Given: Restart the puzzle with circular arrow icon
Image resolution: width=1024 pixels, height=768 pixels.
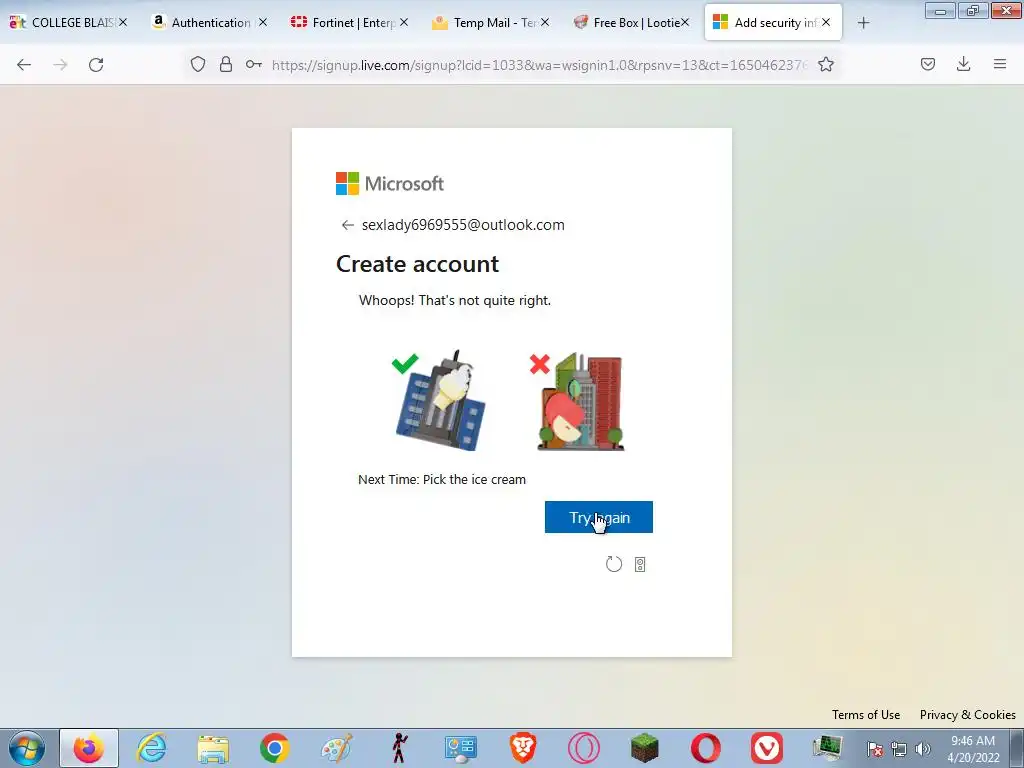Looking at the screenshot, I should (614, 564).
